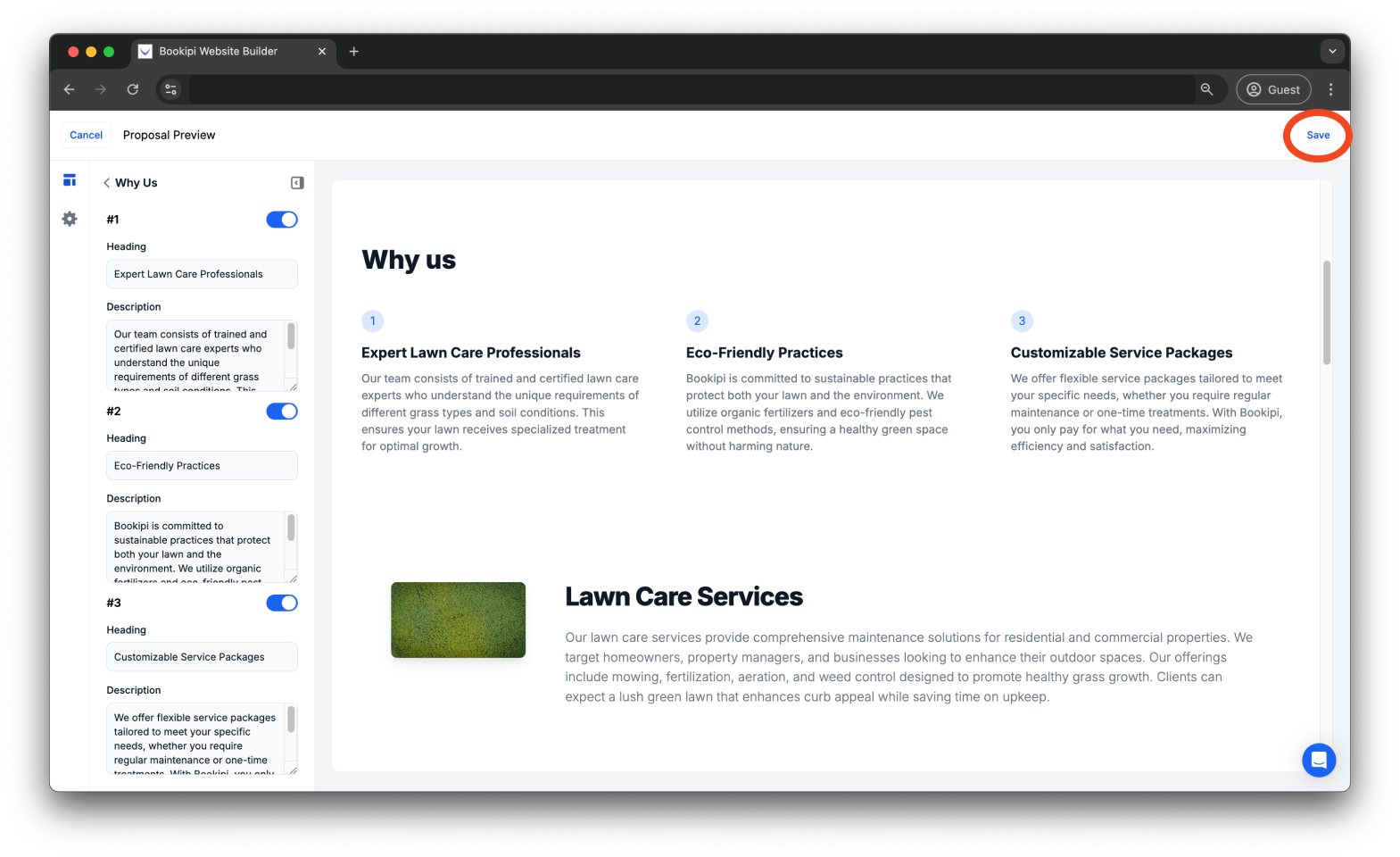The image size is (1400, 857).
Task: Edit the Customizable Service Packages heading field
Action: (x=202, y=657)
